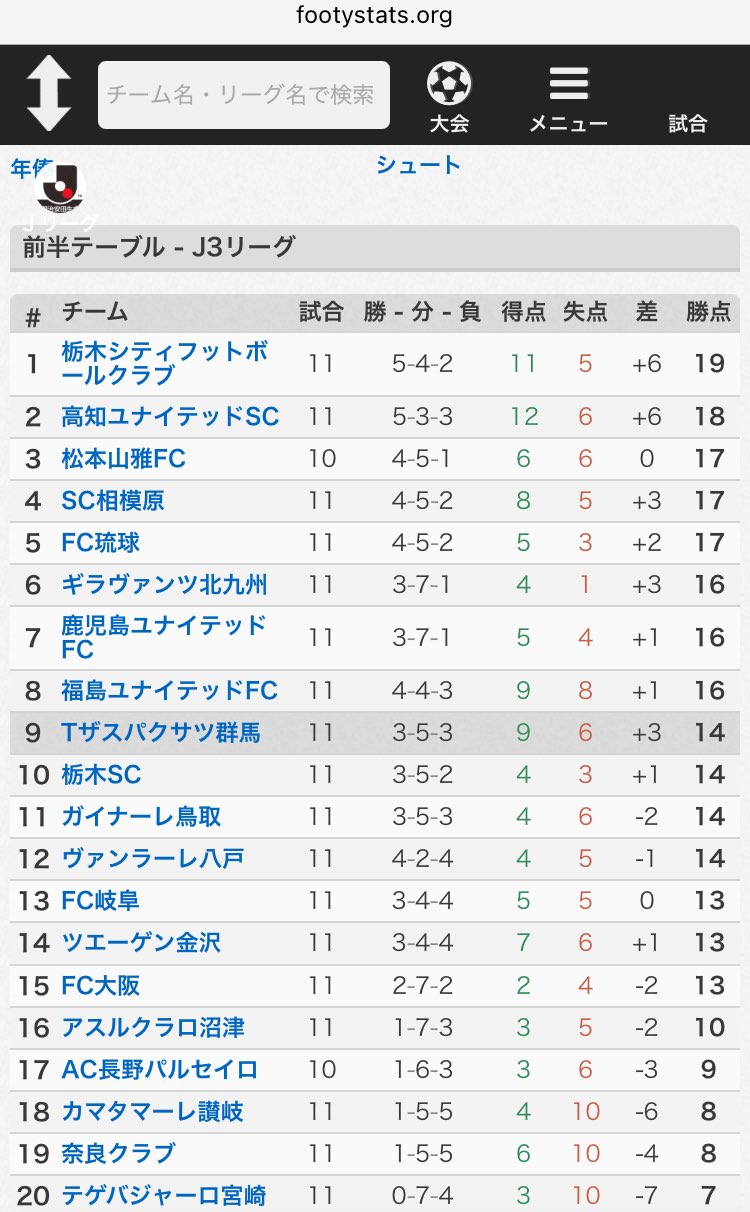Select the highlighted Tザスパクサツ群馬 row
The height and width of the screenshot is (1212, 750).
point(375,733)
